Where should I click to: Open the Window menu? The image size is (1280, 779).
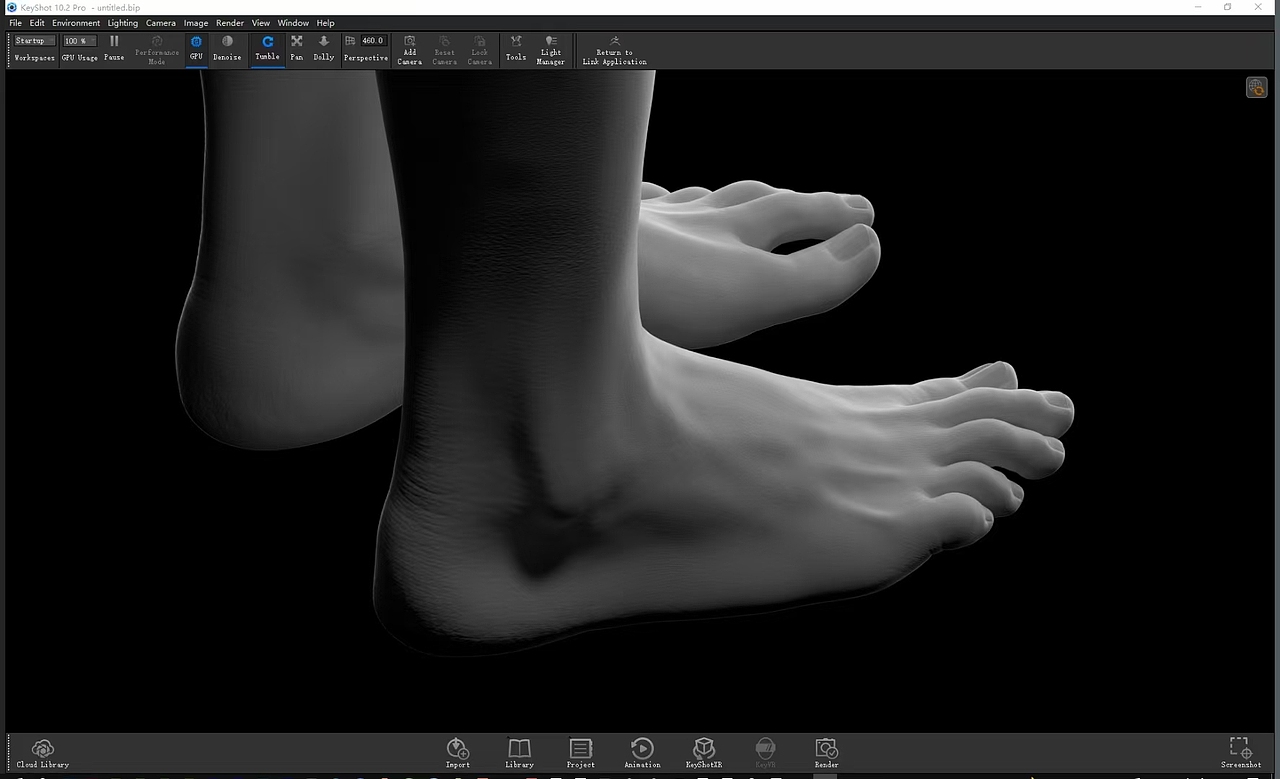[x=293, y=23]
